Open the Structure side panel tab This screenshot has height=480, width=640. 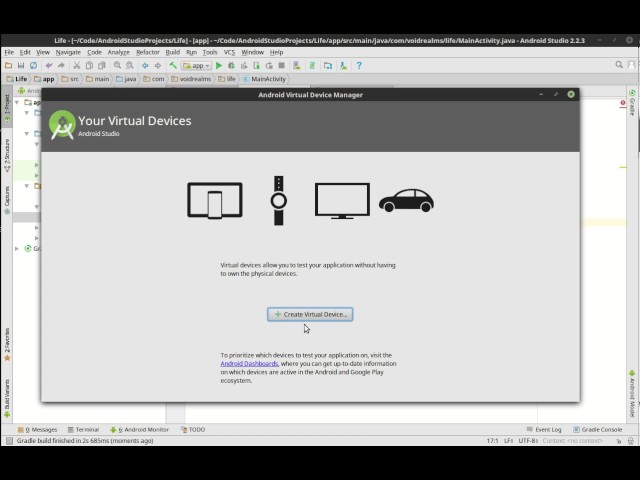(7, 155)
